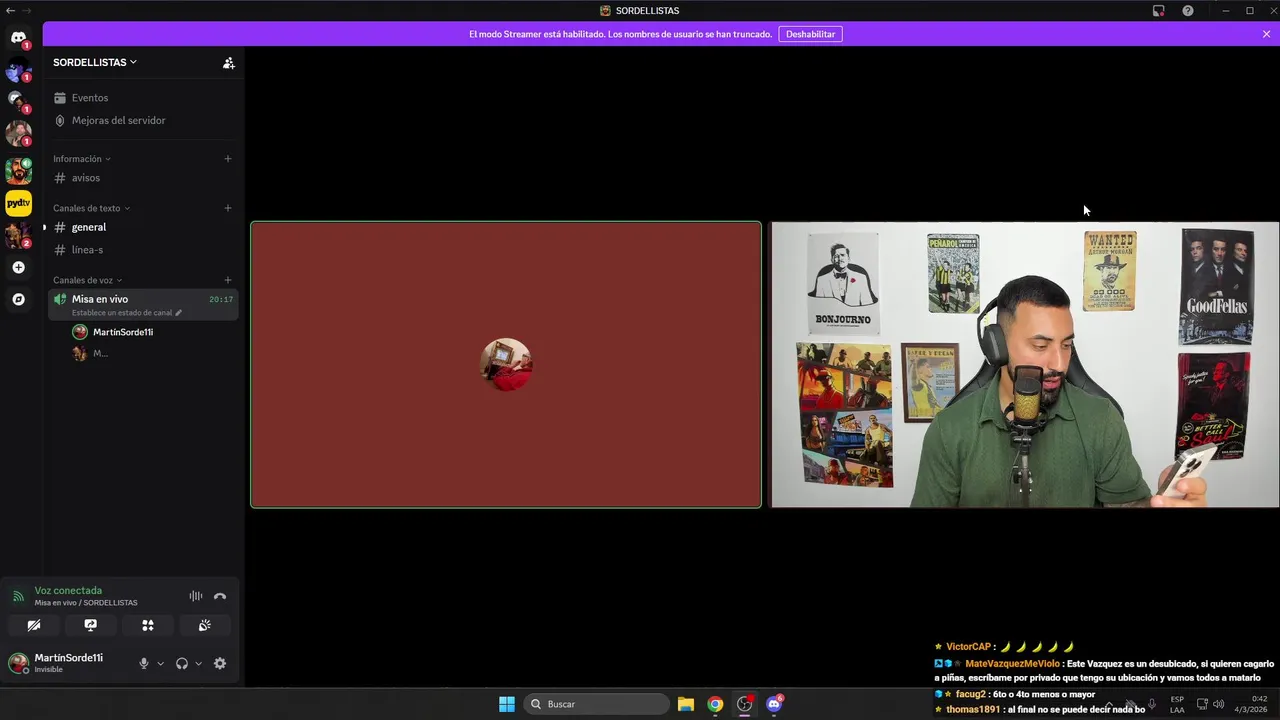The height and width of the screenshot is (720, 1280).
Task: Open Mejoras del servidor
Action: pyautogui.click(x=143, y=120)
